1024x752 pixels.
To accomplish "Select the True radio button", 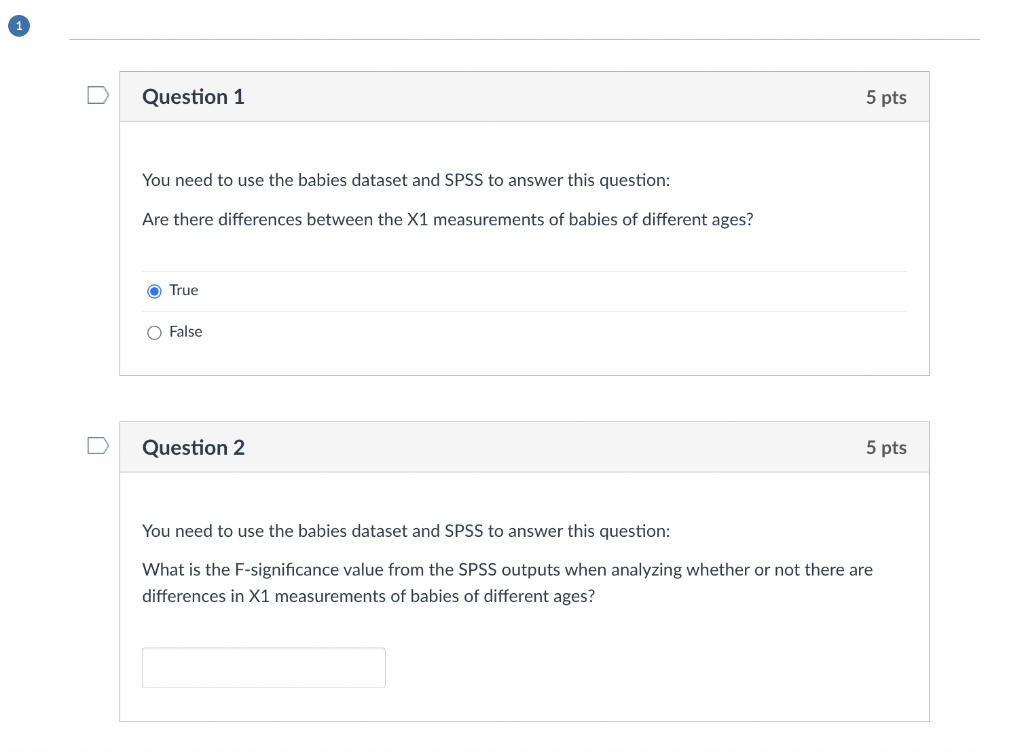I will pyautogui.click(x=154, y=290).
